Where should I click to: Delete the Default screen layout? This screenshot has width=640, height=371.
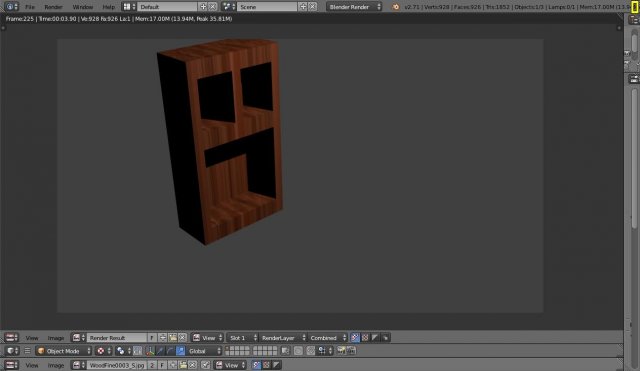(x=213, y=7)
